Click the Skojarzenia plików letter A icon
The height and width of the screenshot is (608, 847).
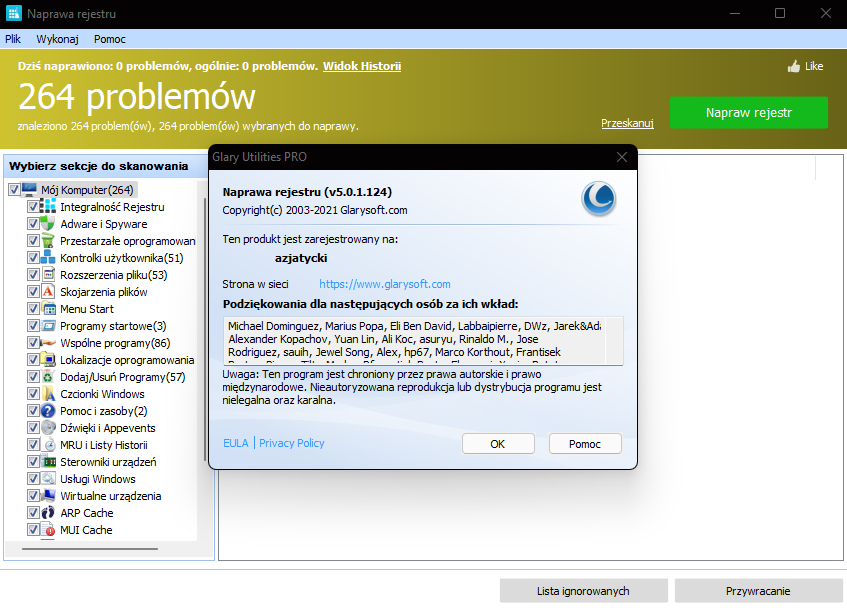[x=48, y=292]
